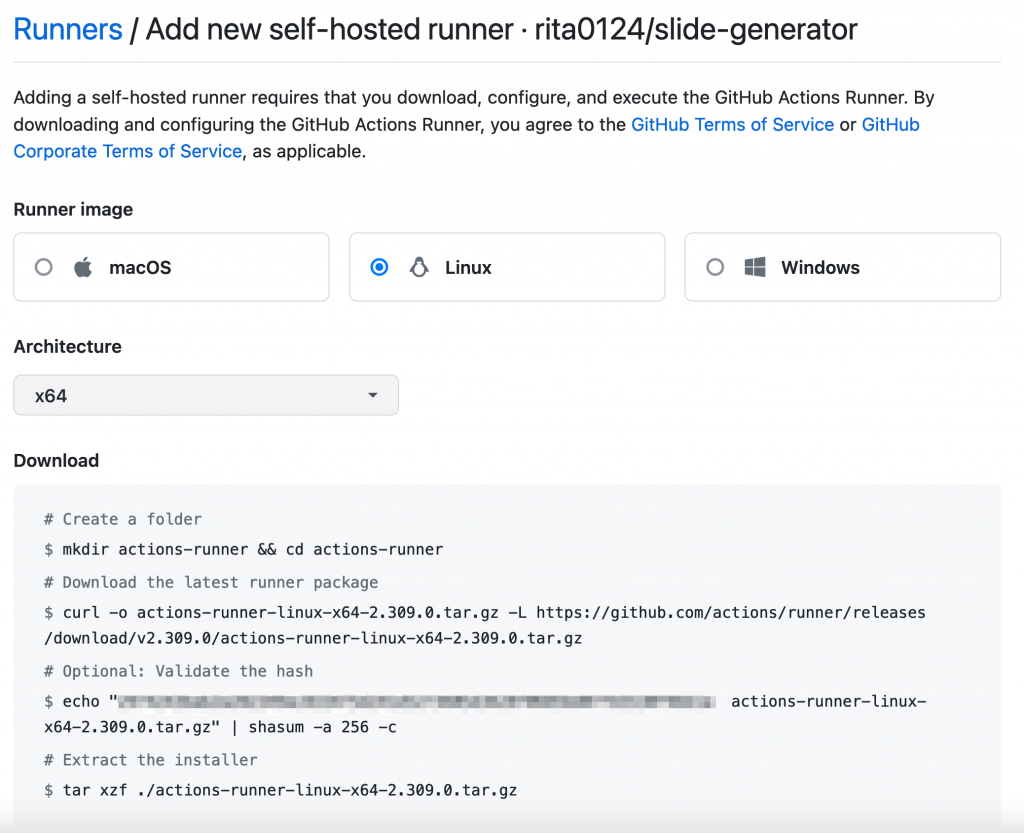
Task: Click the '# Create a folder' comment
Action: (123, 519)
